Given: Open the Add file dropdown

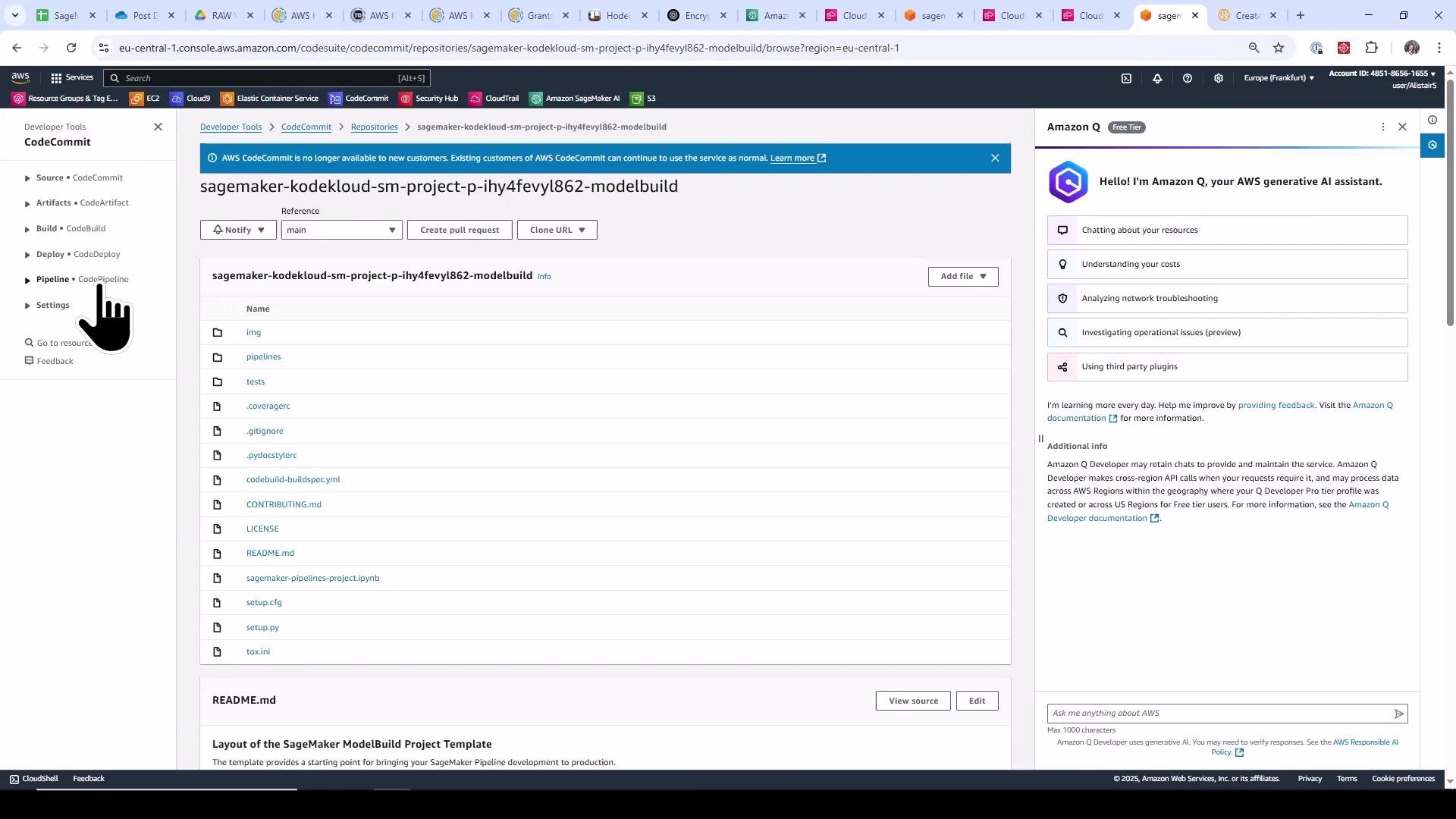Looking at the screenshot, I should coord(963,276).
